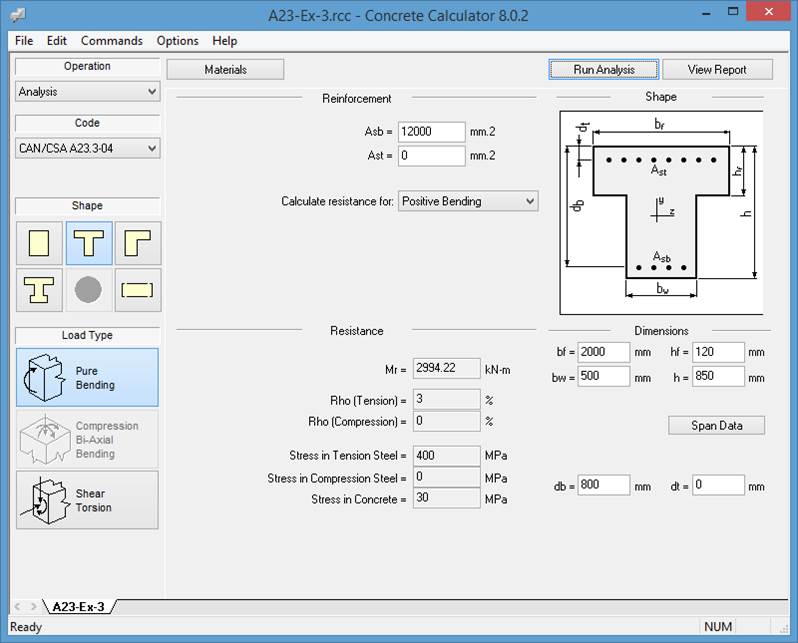Click the h dimension field
This screenshot has width=798, height=643.
tap(719, 376)
